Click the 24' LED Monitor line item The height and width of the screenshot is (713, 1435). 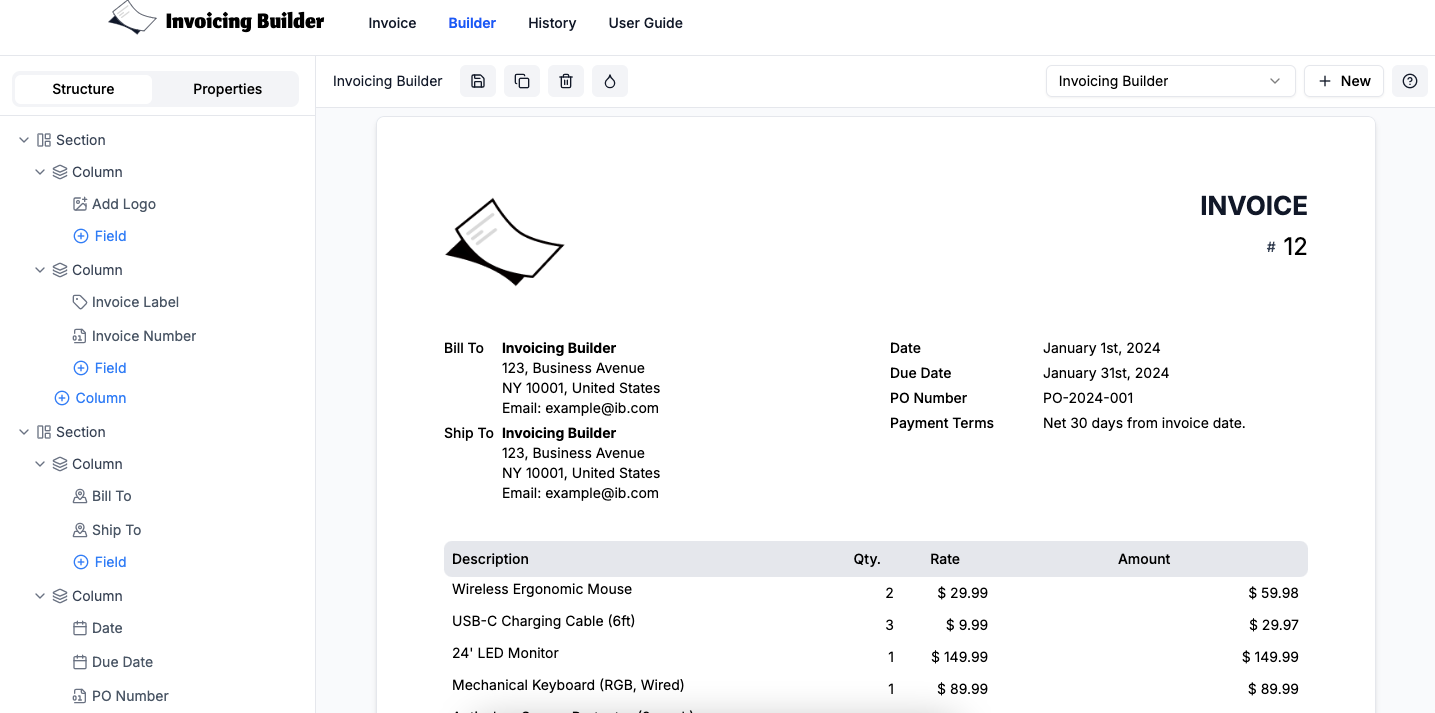[505, 653]
